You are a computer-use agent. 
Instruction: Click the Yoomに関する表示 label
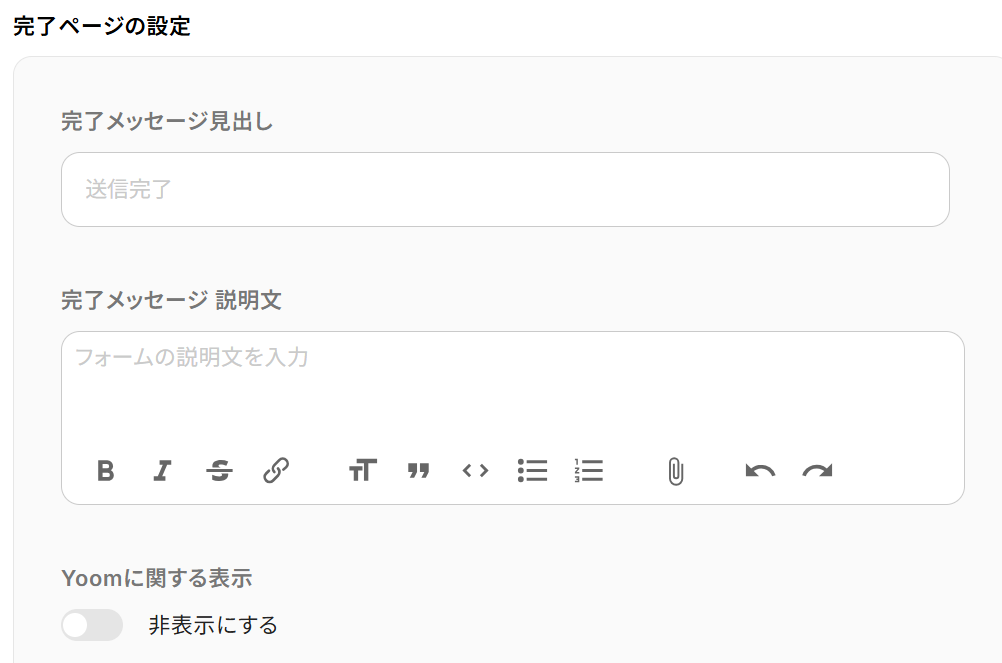[x=156, y=578]
